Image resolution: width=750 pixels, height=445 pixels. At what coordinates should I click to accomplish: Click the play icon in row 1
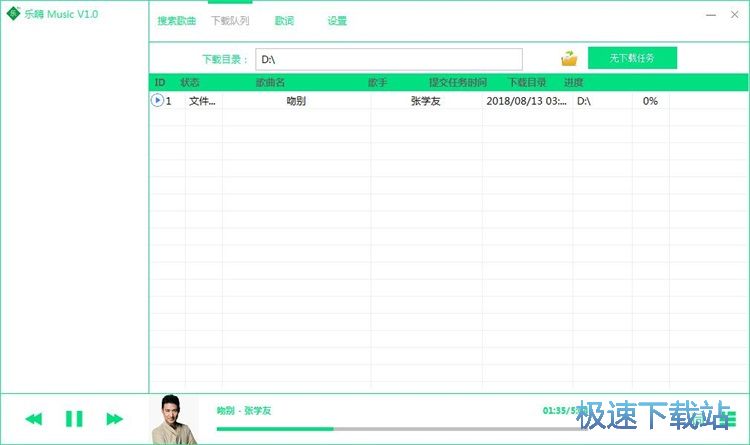157,100
